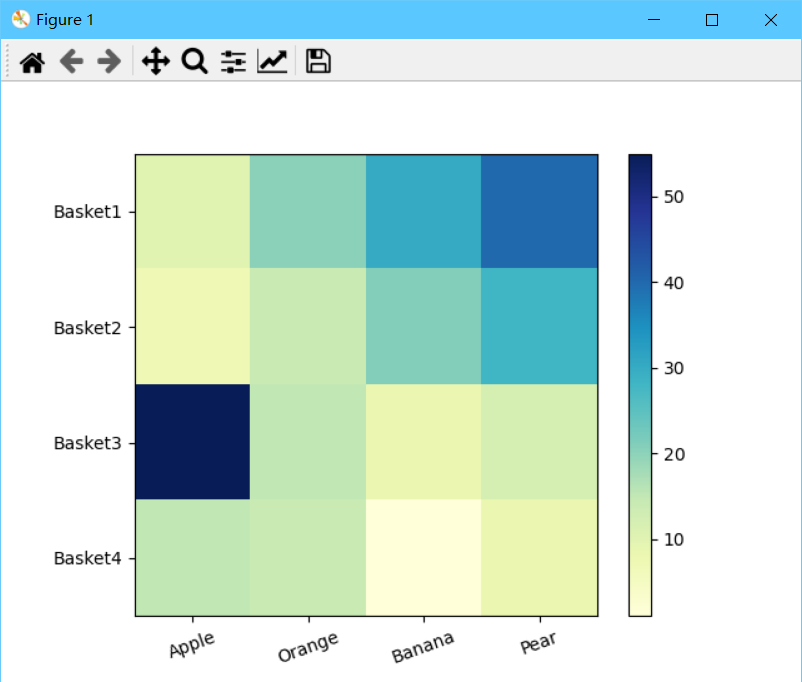
Task: Click the matplotlib icon in title bar
Action: (21, 19)
